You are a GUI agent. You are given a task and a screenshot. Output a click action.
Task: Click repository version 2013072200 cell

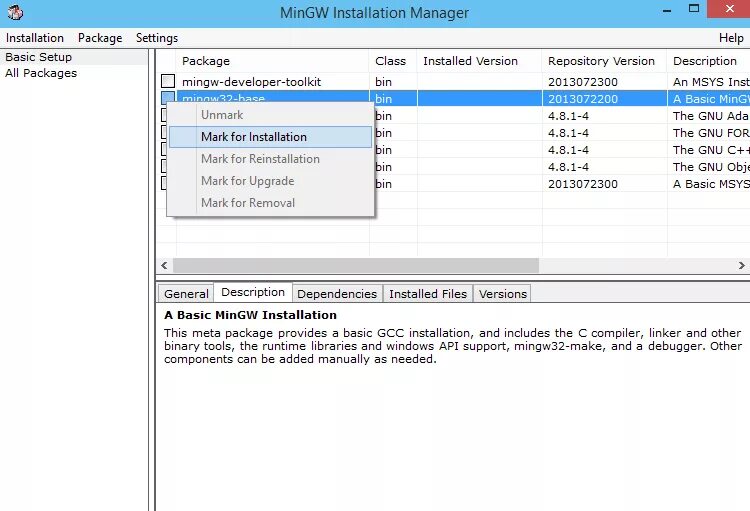click(x=605, y=99)
